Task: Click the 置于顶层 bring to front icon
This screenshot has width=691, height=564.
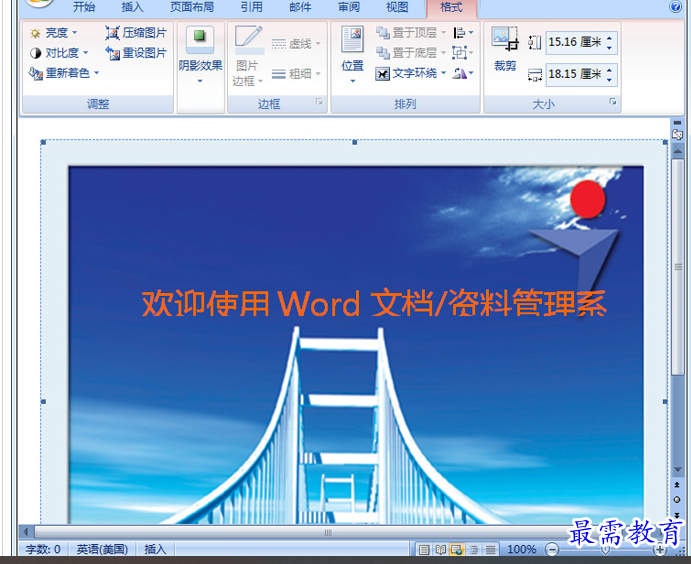Action: click(x=383, y=33)
